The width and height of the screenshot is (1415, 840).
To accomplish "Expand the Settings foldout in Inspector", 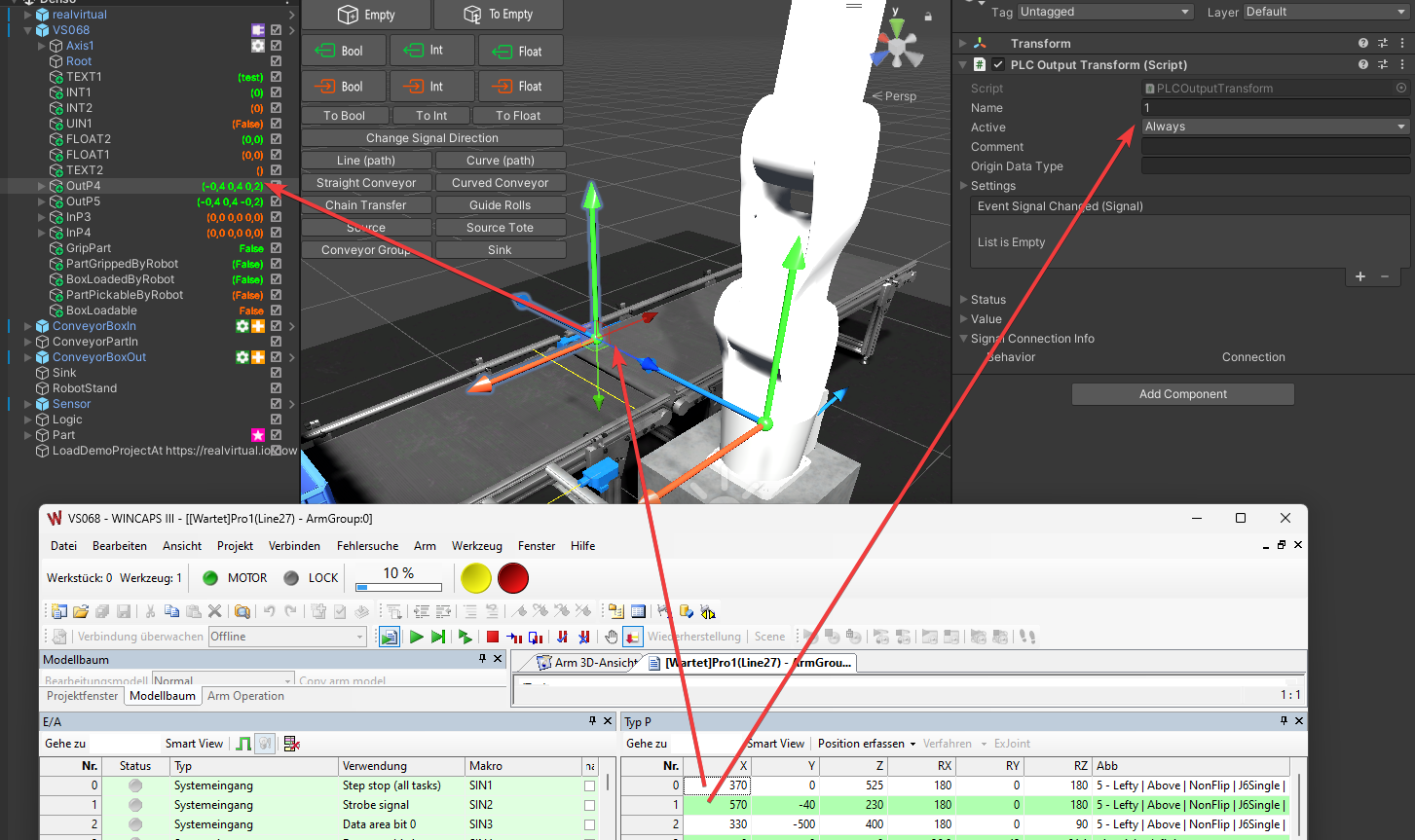I will pyautogui.click(x=964, y=186).
